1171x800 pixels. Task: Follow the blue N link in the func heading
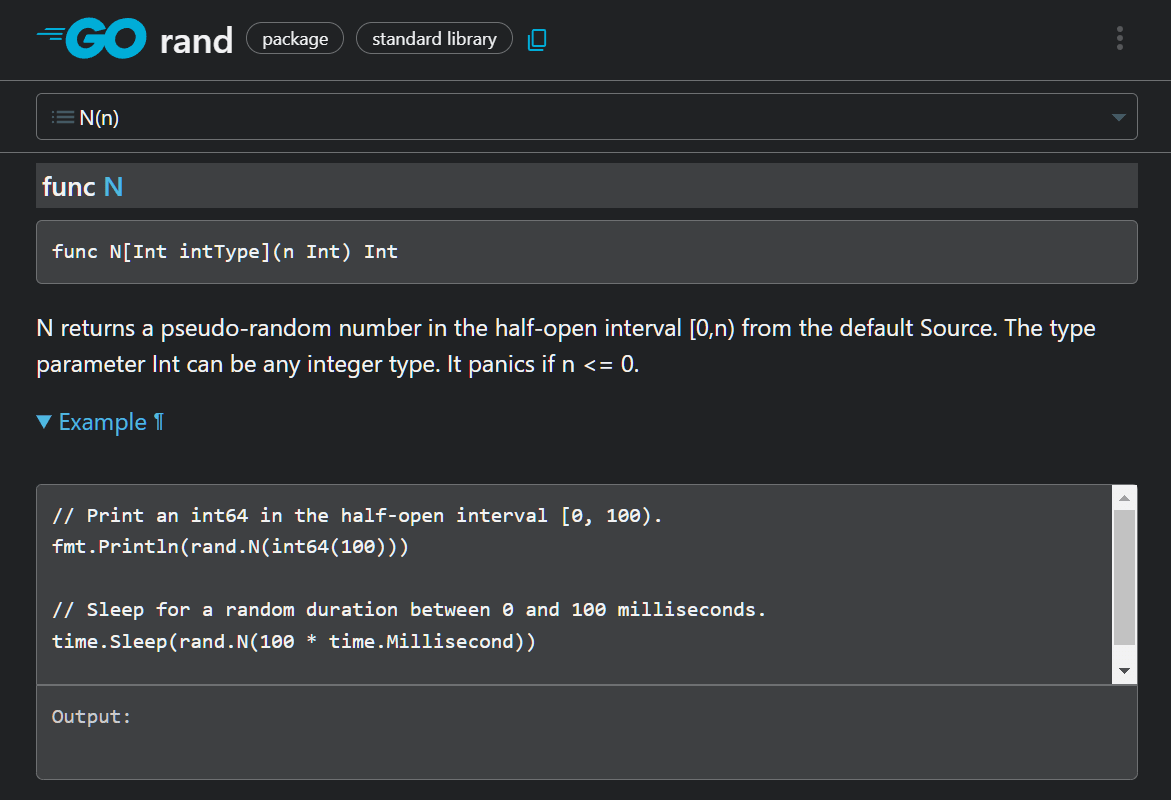pyautogui.click(x=113, y=186)
